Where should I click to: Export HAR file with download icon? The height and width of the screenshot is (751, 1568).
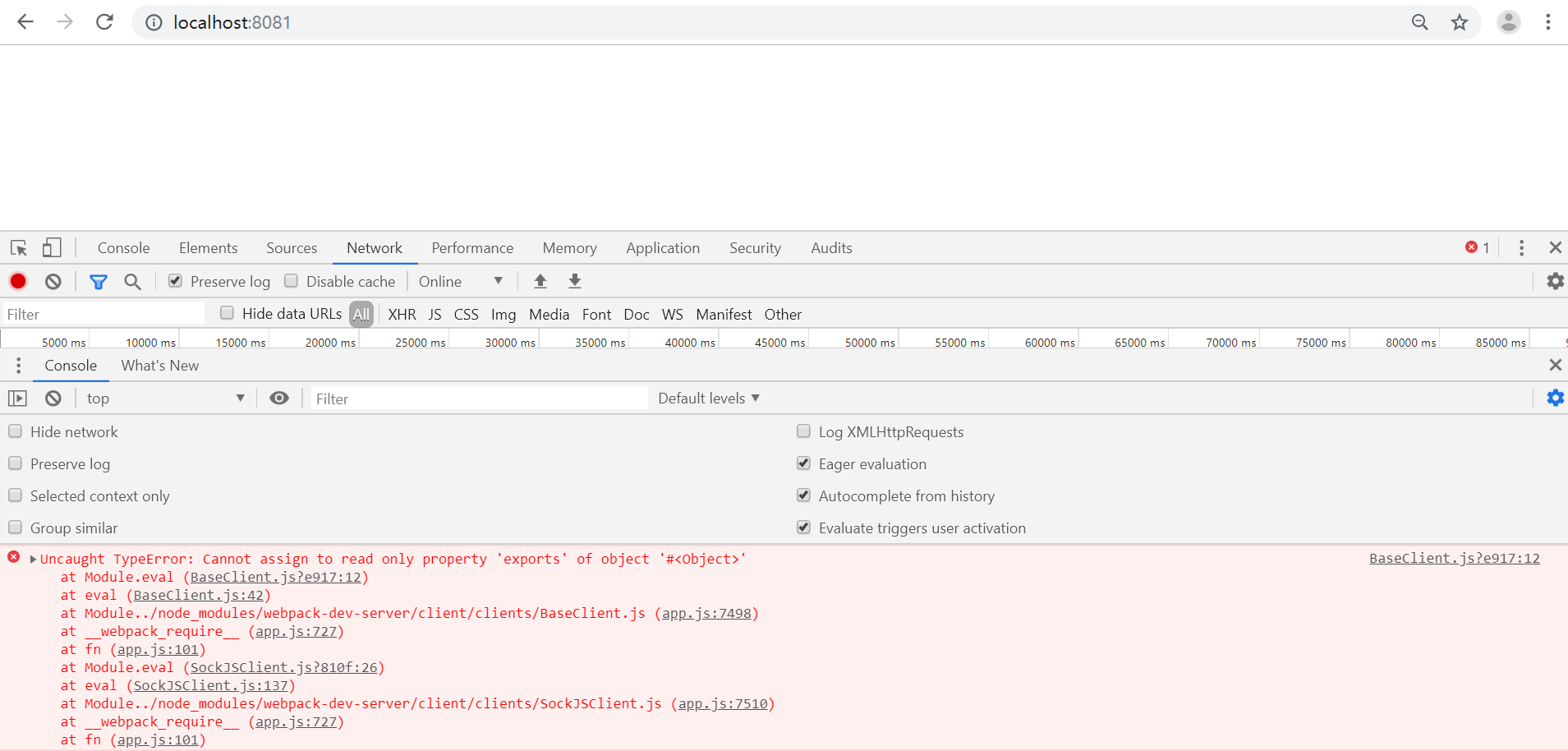(x=574, y=281)
